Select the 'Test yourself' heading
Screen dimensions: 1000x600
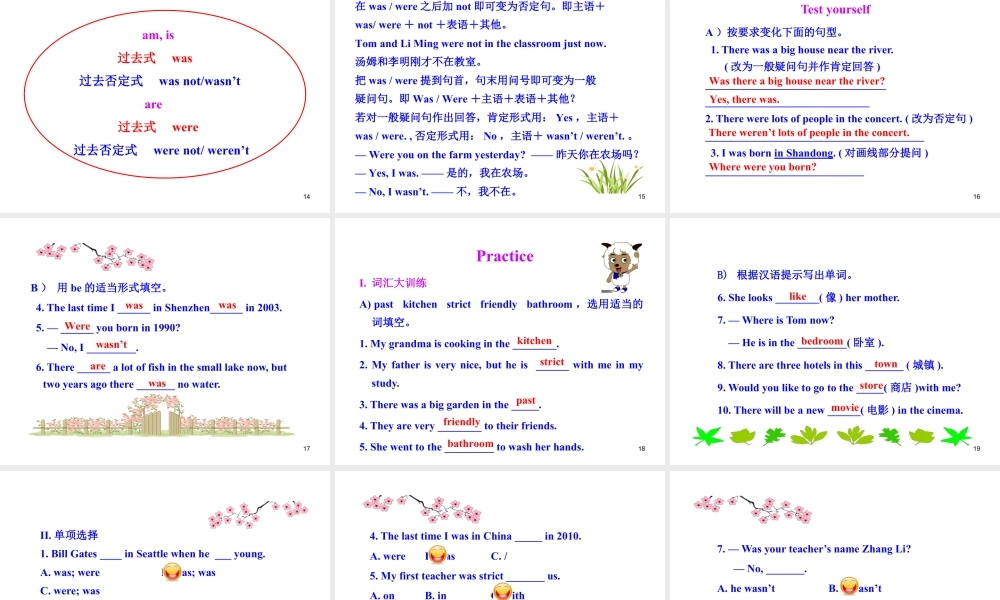(x=834, y=10)
